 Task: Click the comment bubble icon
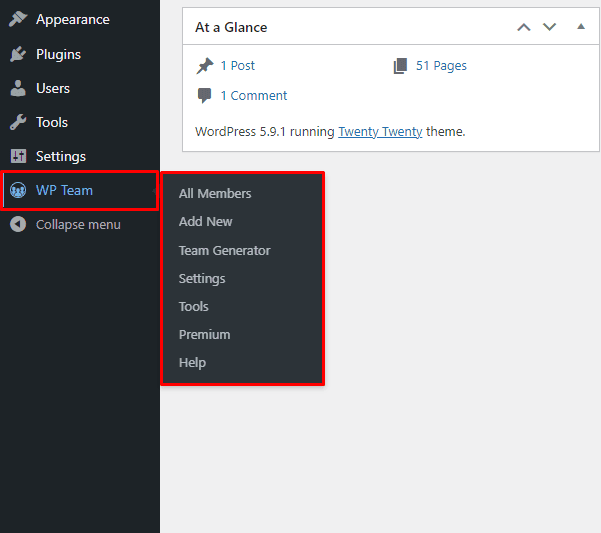[205, 96]
